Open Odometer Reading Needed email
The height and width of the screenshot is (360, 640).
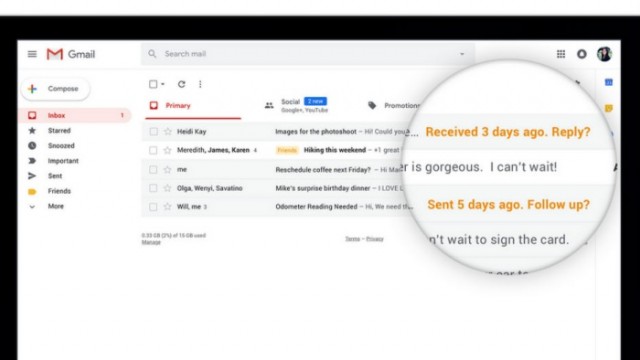pyautogui.click(x=316, y=207)
